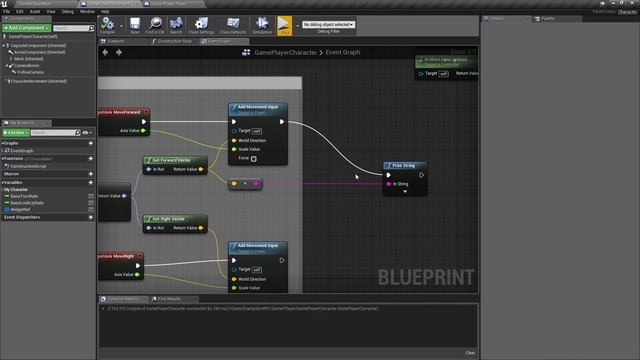Click the Find in CB magnifier icon
The width and height of the screenshot is (640, 360).
(155, 24)
